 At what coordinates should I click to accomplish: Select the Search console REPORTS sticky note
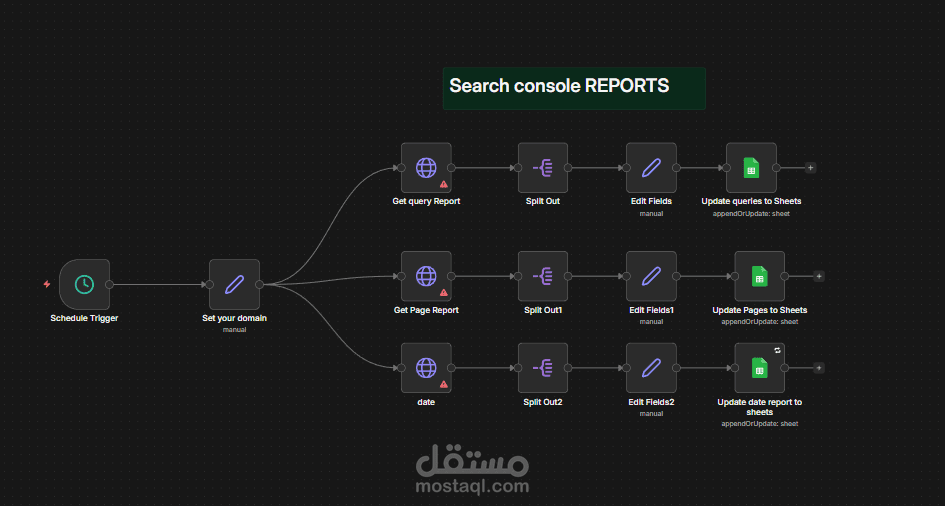[x=574, y=89]
